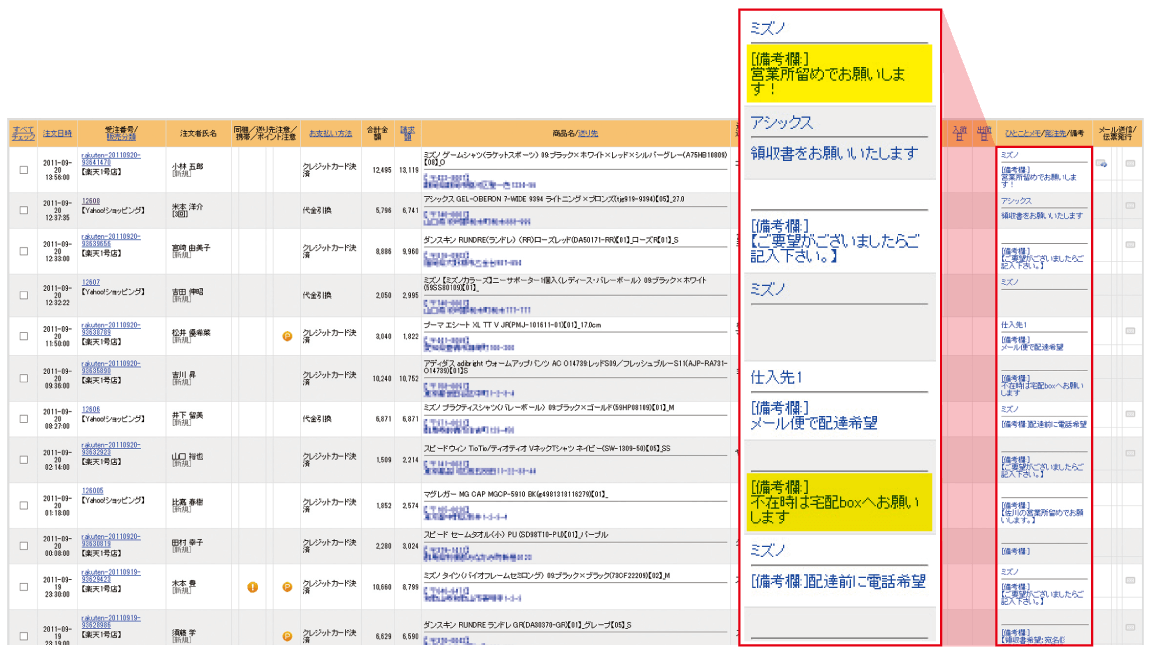
Task: Open Yahoo order number 126005
Action: pos(92,491)
